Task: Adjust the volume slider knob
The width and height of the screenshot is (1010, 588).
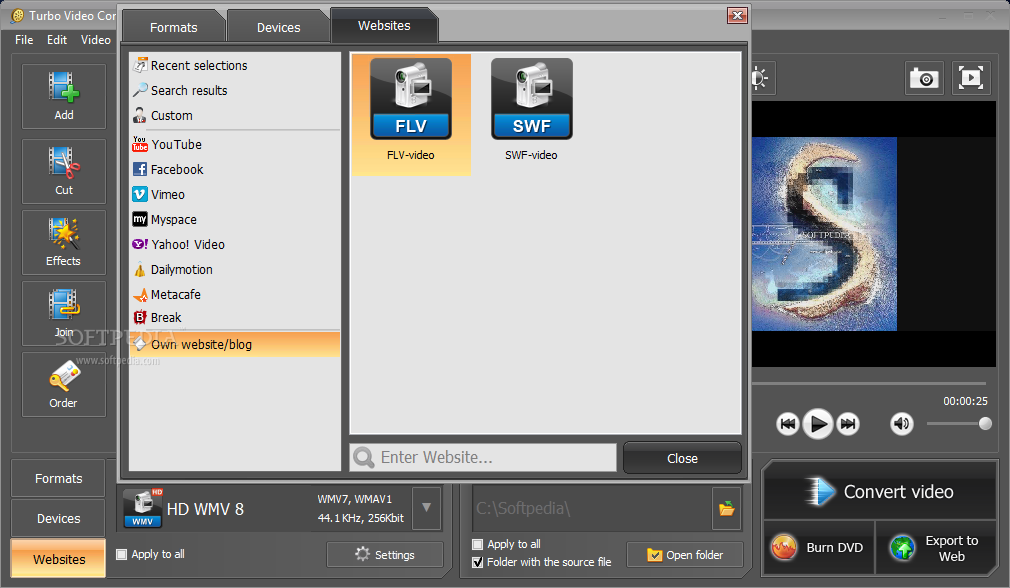Action: [985, 424]
